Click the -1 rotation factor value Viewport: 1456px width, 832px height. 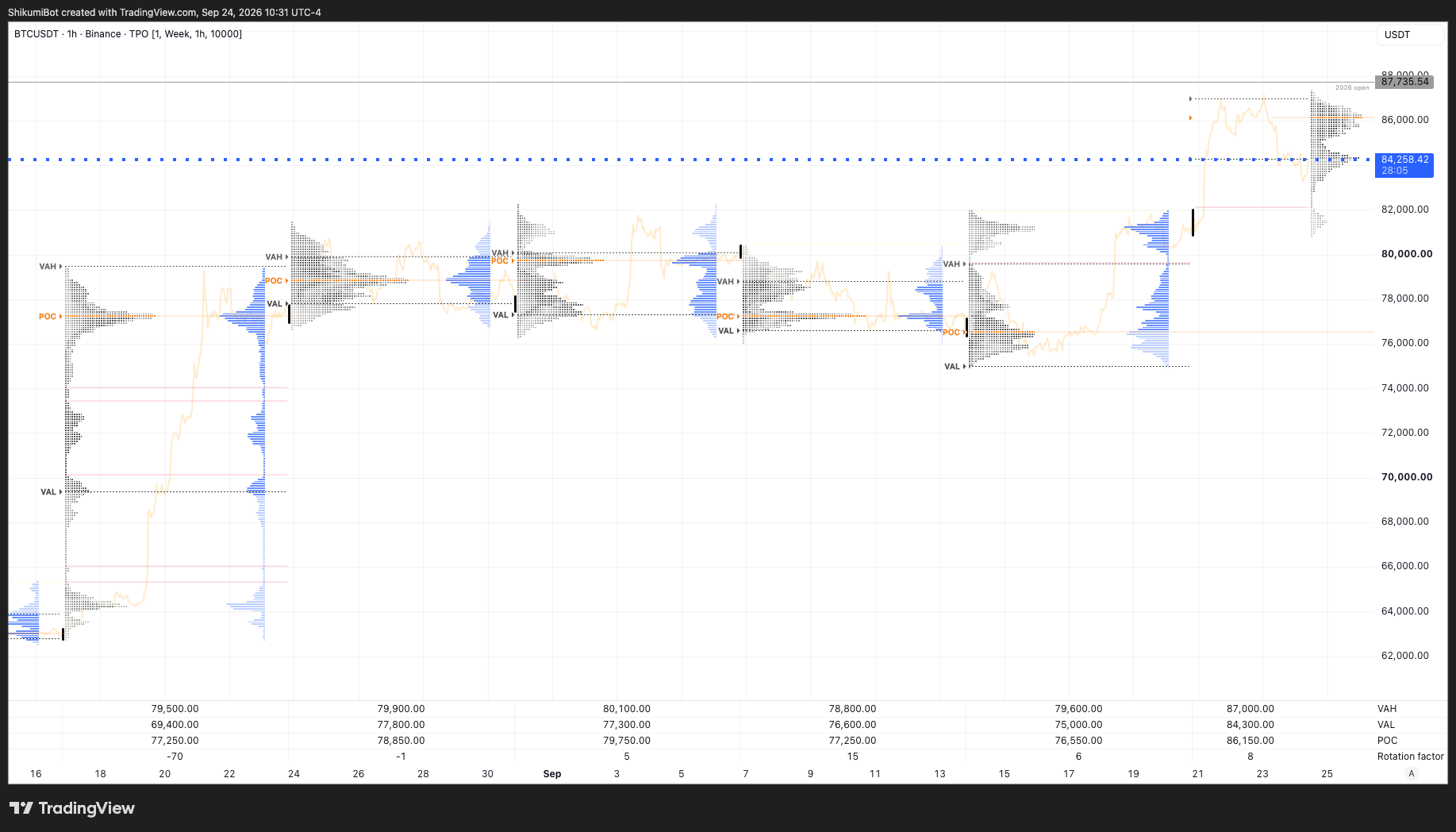tap(401, 757)
